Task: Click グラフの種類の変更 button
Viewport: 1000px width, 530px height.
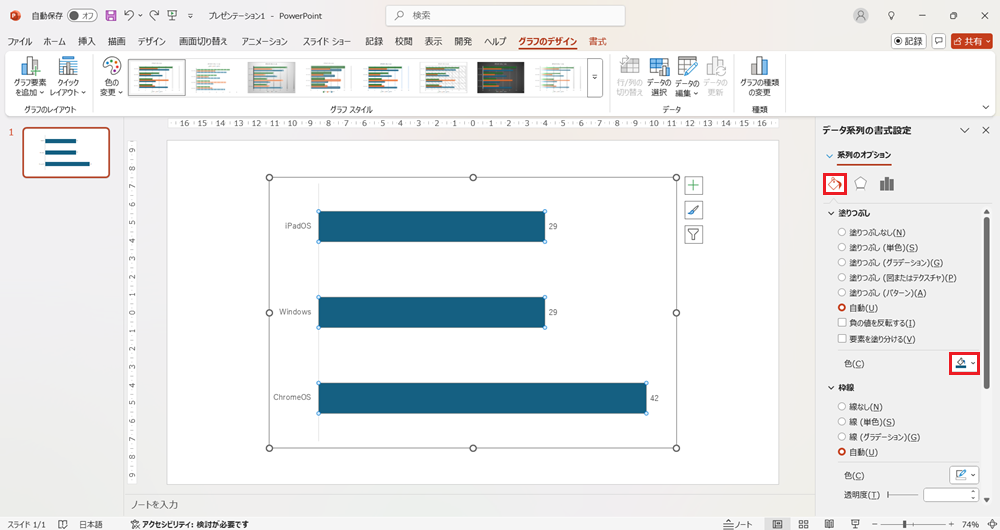Action: click(759, 77)
